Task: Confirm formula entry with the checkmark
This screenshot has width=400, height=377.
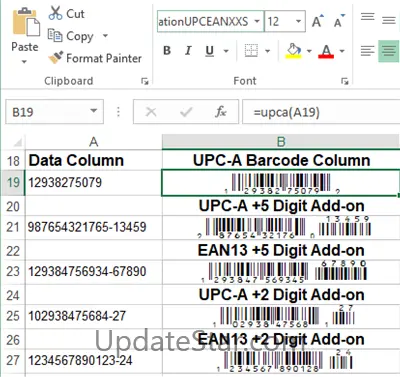Action: click(186, 112)
